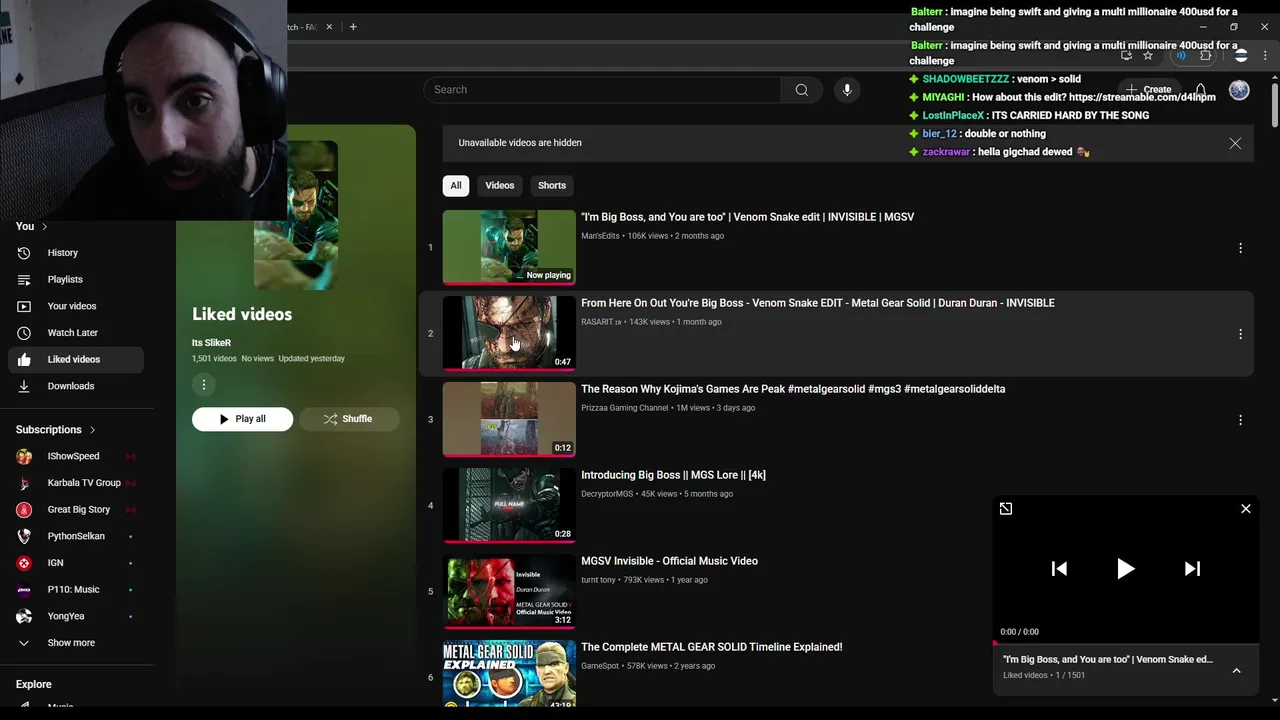Select the Shorts filter chip

552,185
